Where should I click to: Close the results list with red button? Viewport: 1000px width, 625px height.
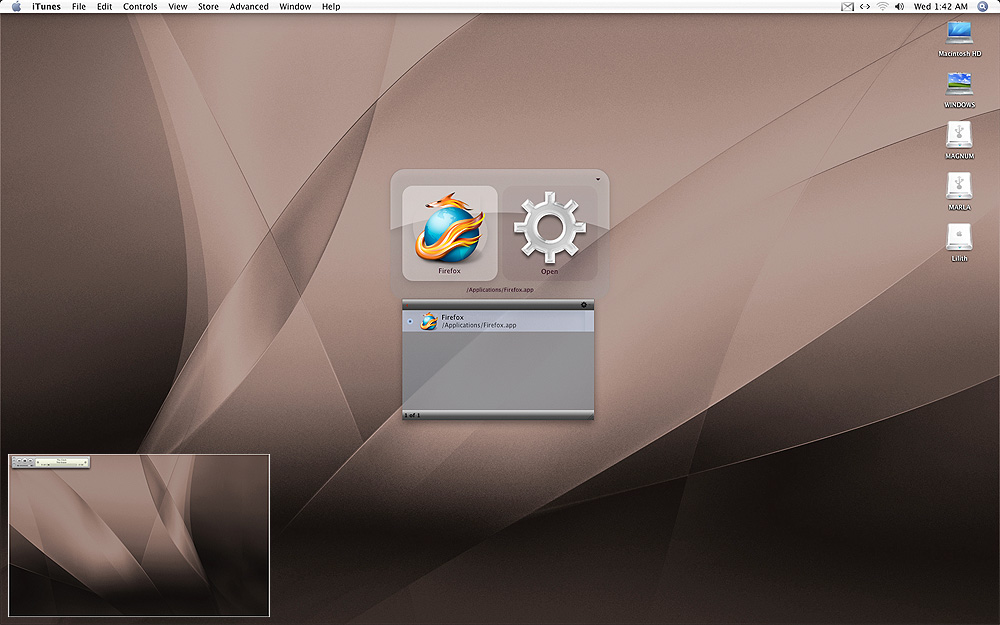pyautogui.click(x=406, y=305)
